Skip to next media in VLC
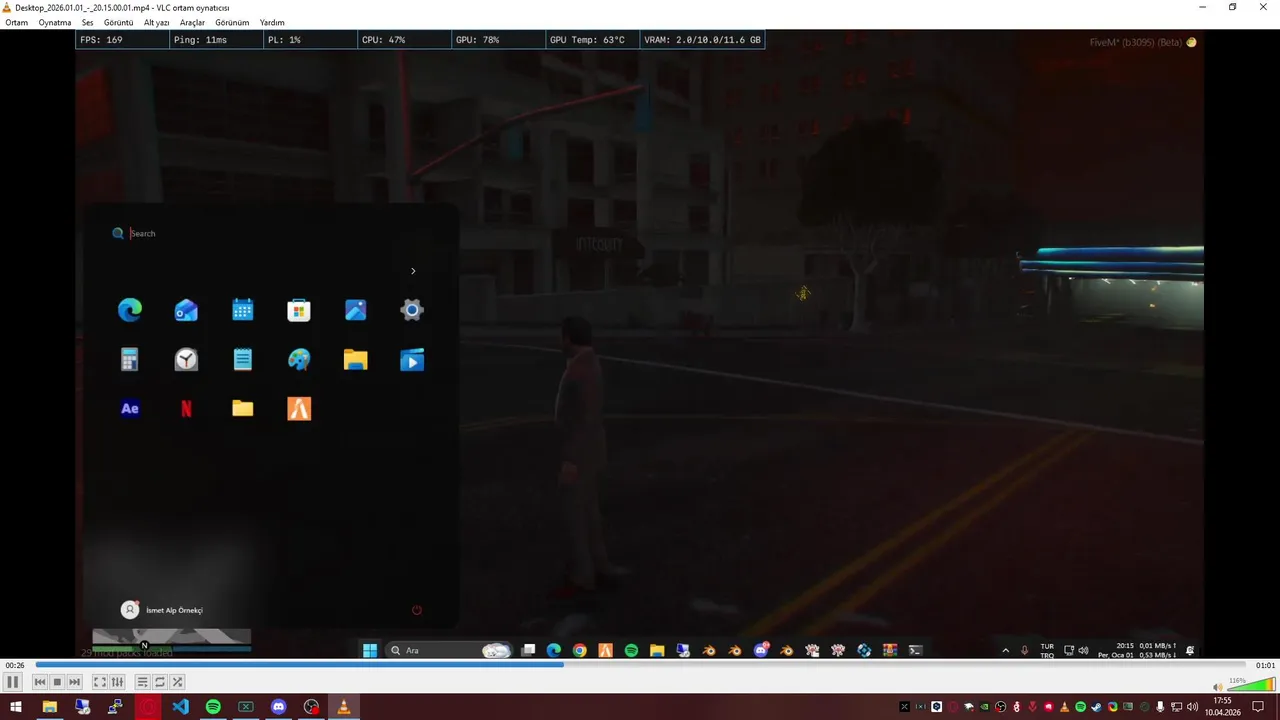The image size is (1280, 720). tap(74, 682)
